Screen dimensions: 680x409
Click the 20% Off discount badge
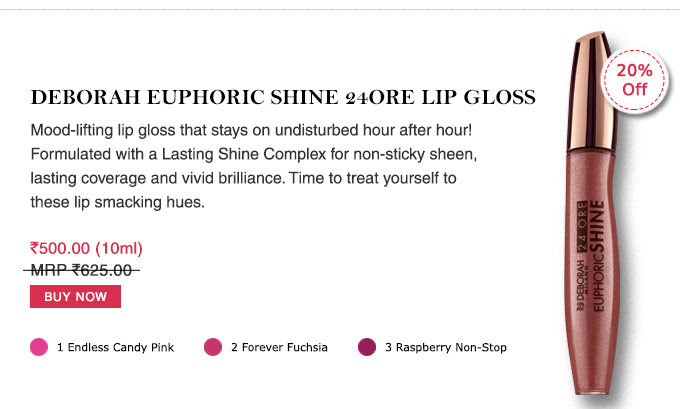click(x=634, y=78)
